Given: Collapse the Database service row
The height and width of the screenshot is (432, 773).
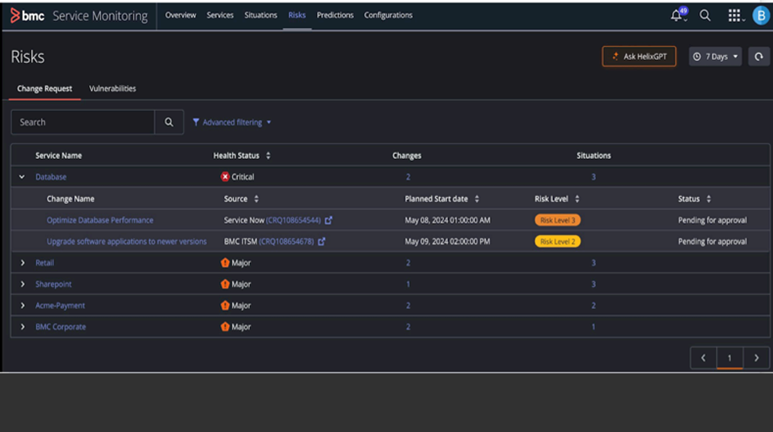Looking at the screenshot, I should tap(22, 177).
